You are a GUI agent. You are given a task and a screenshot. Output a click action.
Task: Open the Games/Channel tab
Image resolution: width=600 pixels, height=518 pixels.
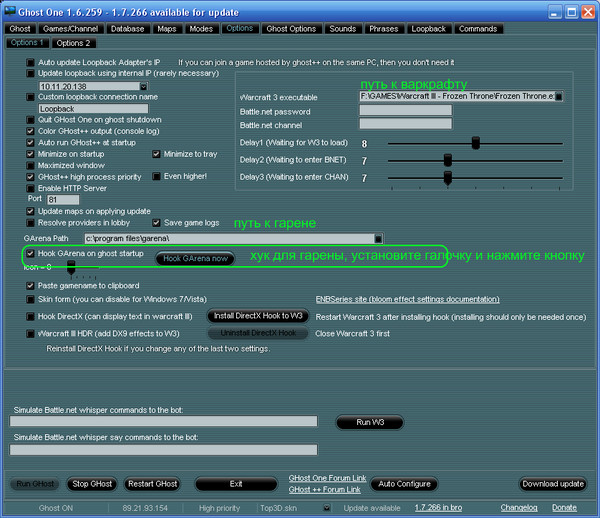pyautogui.click(x=71, y=29)
